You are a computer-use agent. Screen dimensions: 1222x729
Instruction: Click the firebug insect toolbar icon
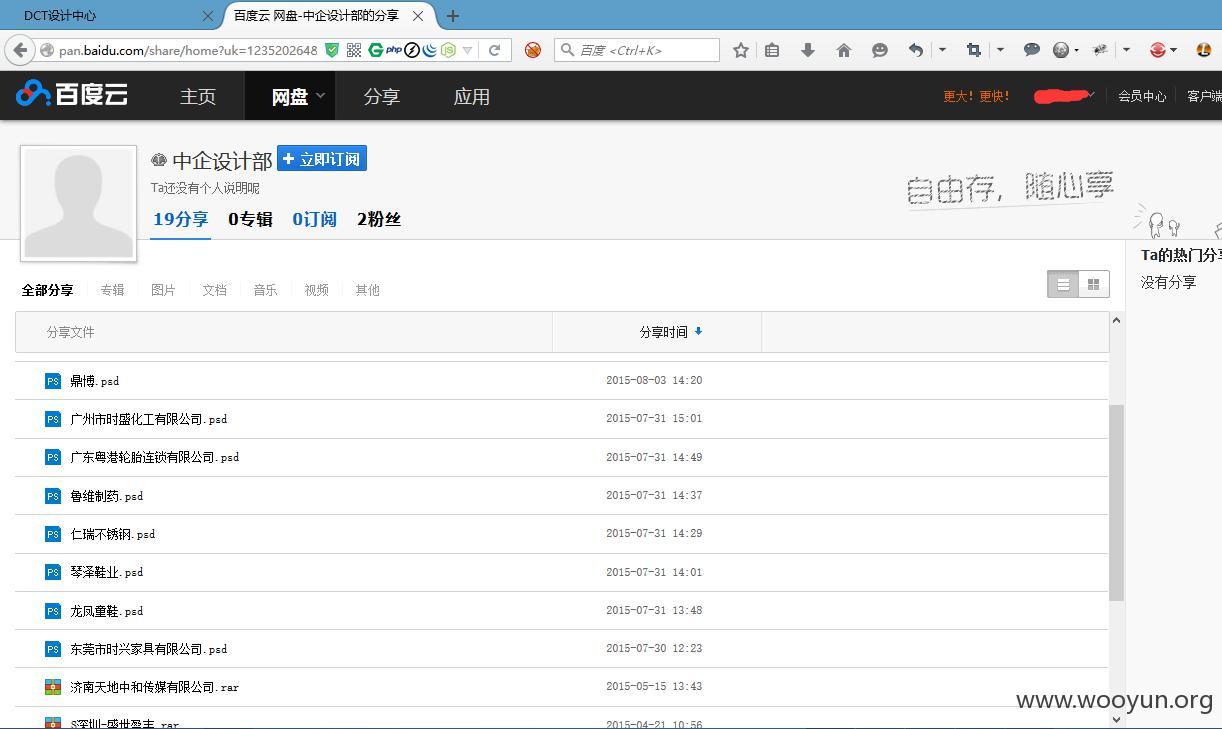1101,50
